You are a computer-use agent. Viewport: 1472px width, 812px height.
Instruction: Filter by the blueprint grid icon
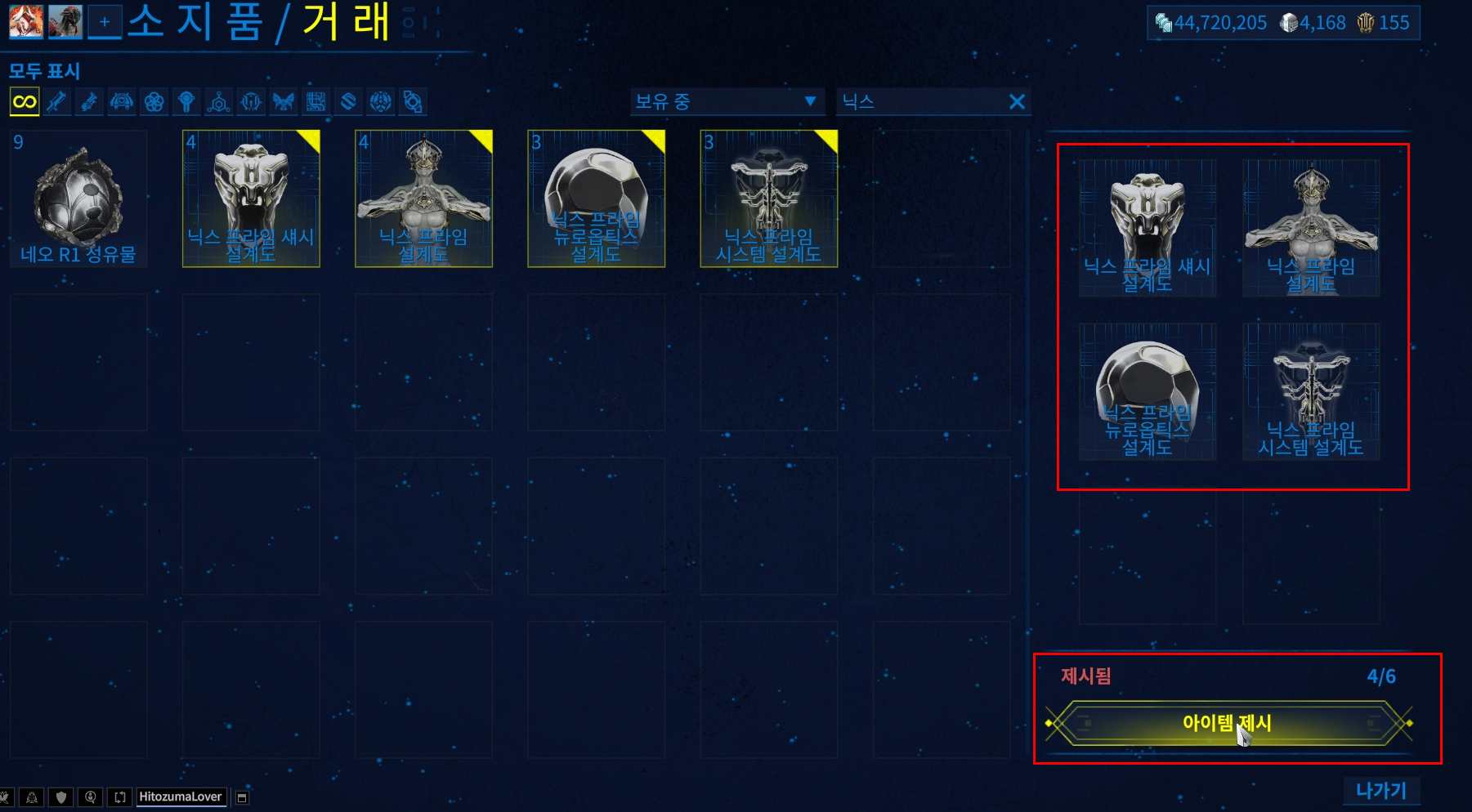click(x=316, y=102)
